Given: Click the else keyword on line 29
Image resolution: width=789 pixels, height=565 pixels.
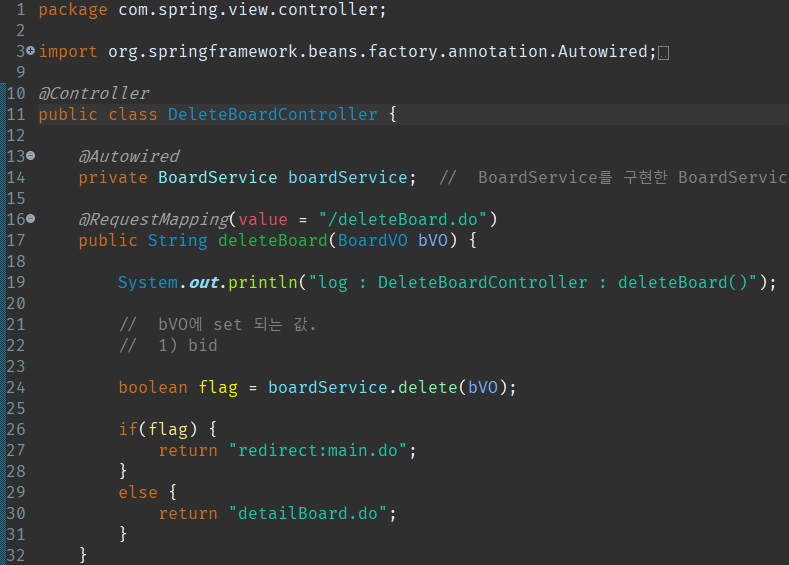Looking at the screenshot, I should pyautogui.click(x=138, y=492).
